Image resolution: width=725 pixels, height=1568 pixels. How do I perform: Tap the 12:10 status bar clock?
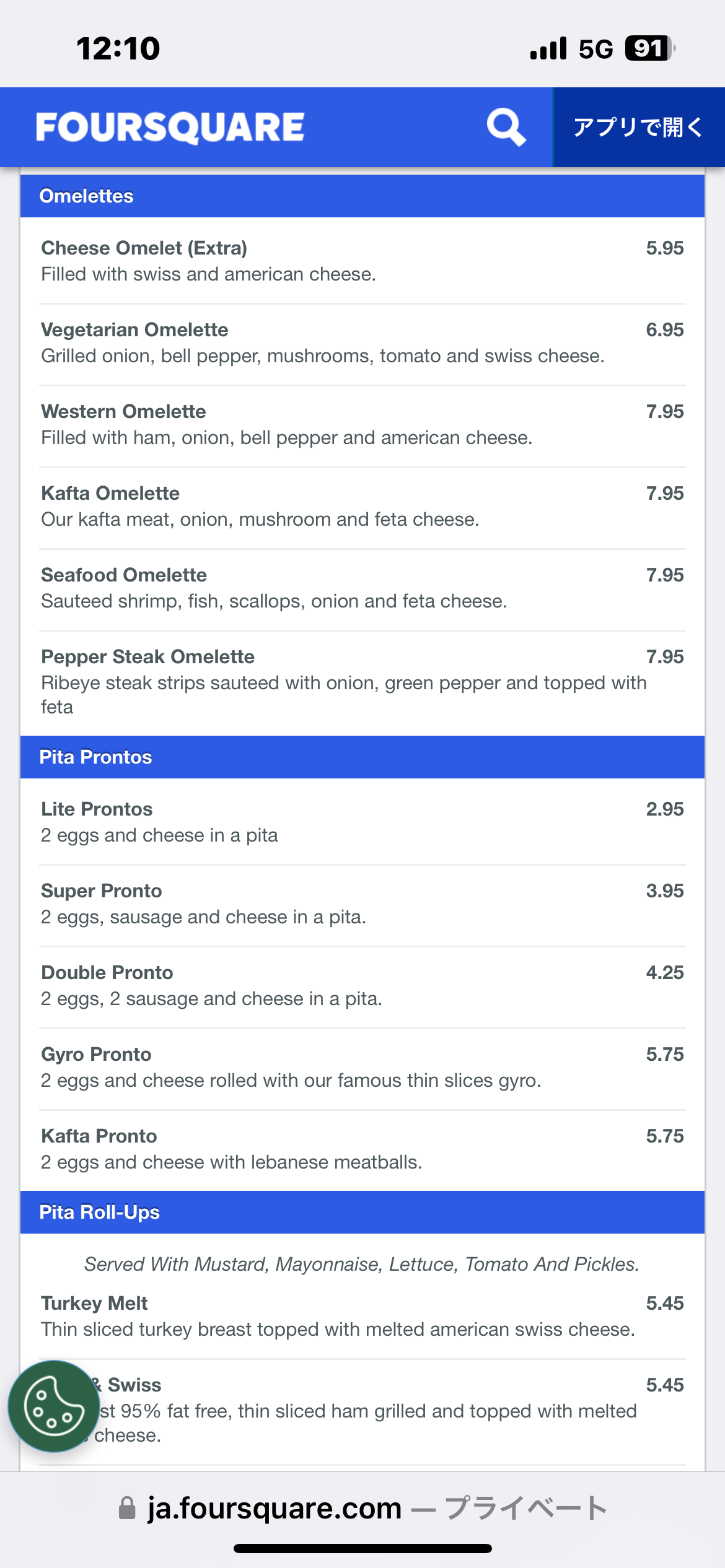pyautogui.click(x=118, y=48)
